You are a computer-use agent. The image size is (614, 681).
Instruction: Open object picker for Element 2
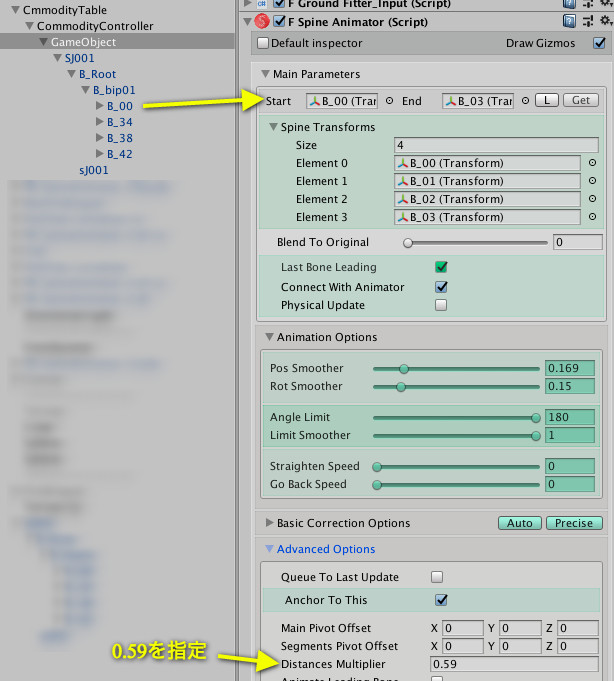(592, 198)
